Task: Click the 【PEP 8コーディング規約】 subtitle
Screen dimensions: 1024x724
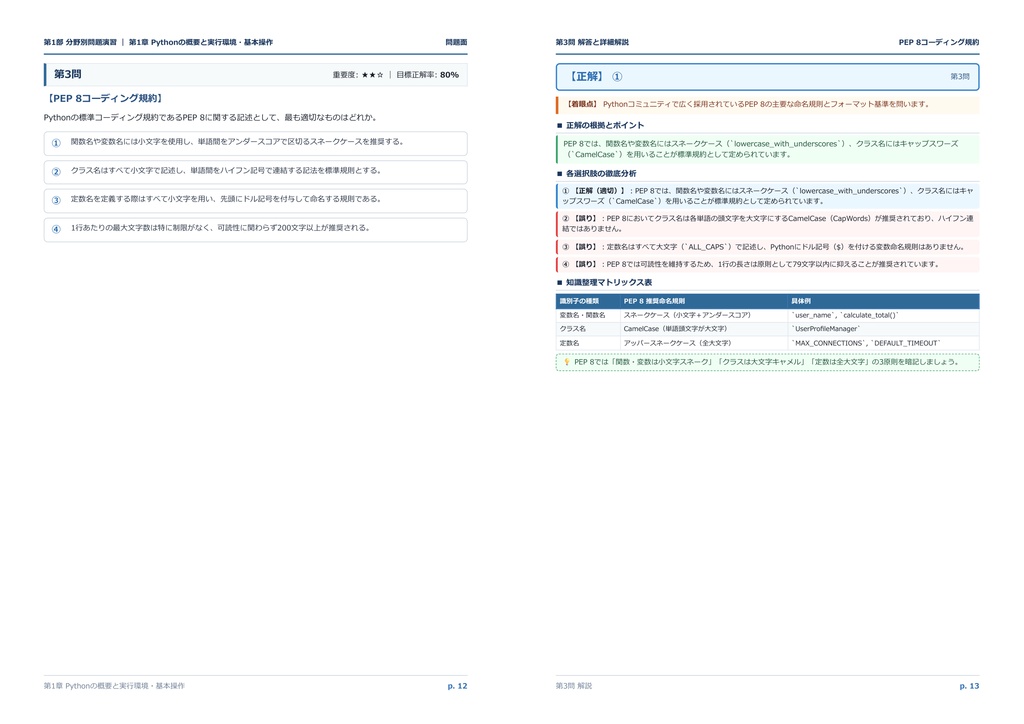Action: click(104, 99)
